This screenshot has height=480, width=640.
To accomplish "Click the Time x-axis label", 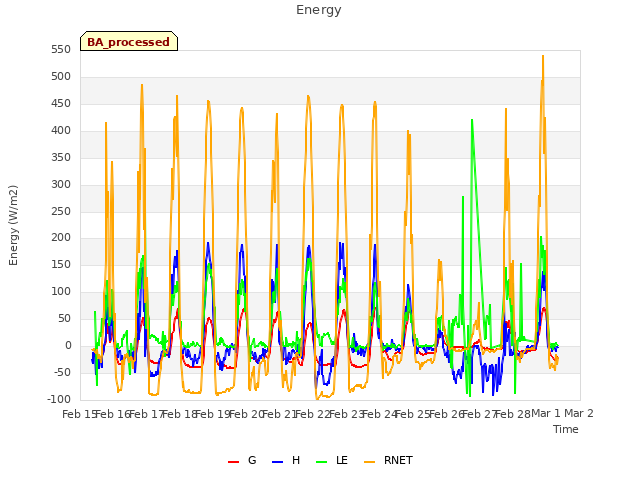I will pyautogui.click(x=566, y=429).
